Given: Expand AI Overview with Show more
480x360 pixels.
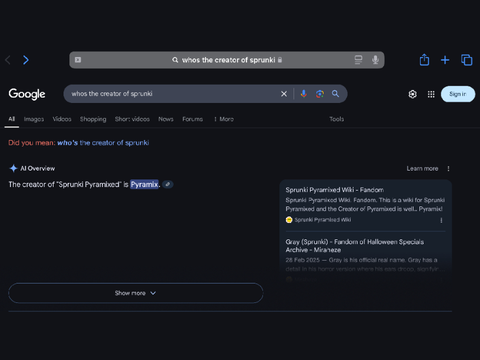Looking at the screenshot, I should click(x=136, y=293).
